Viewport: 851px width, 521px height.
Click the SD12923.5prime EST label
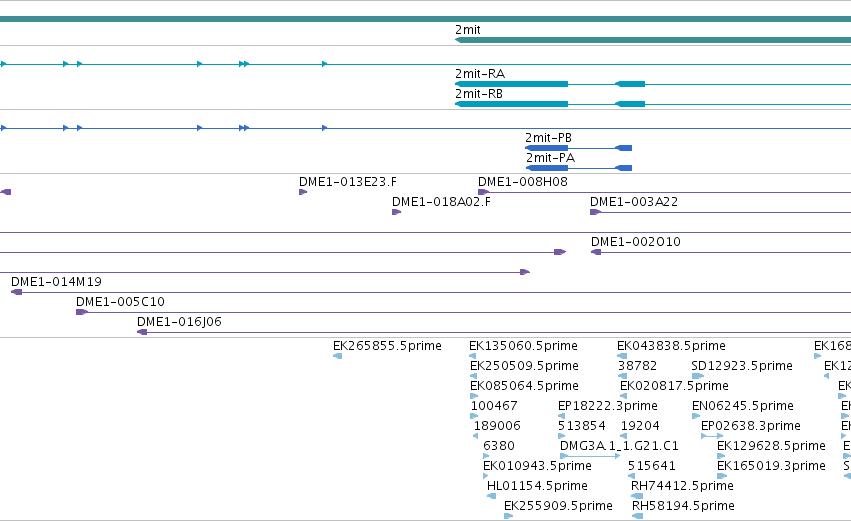click(x=742, y=366)
